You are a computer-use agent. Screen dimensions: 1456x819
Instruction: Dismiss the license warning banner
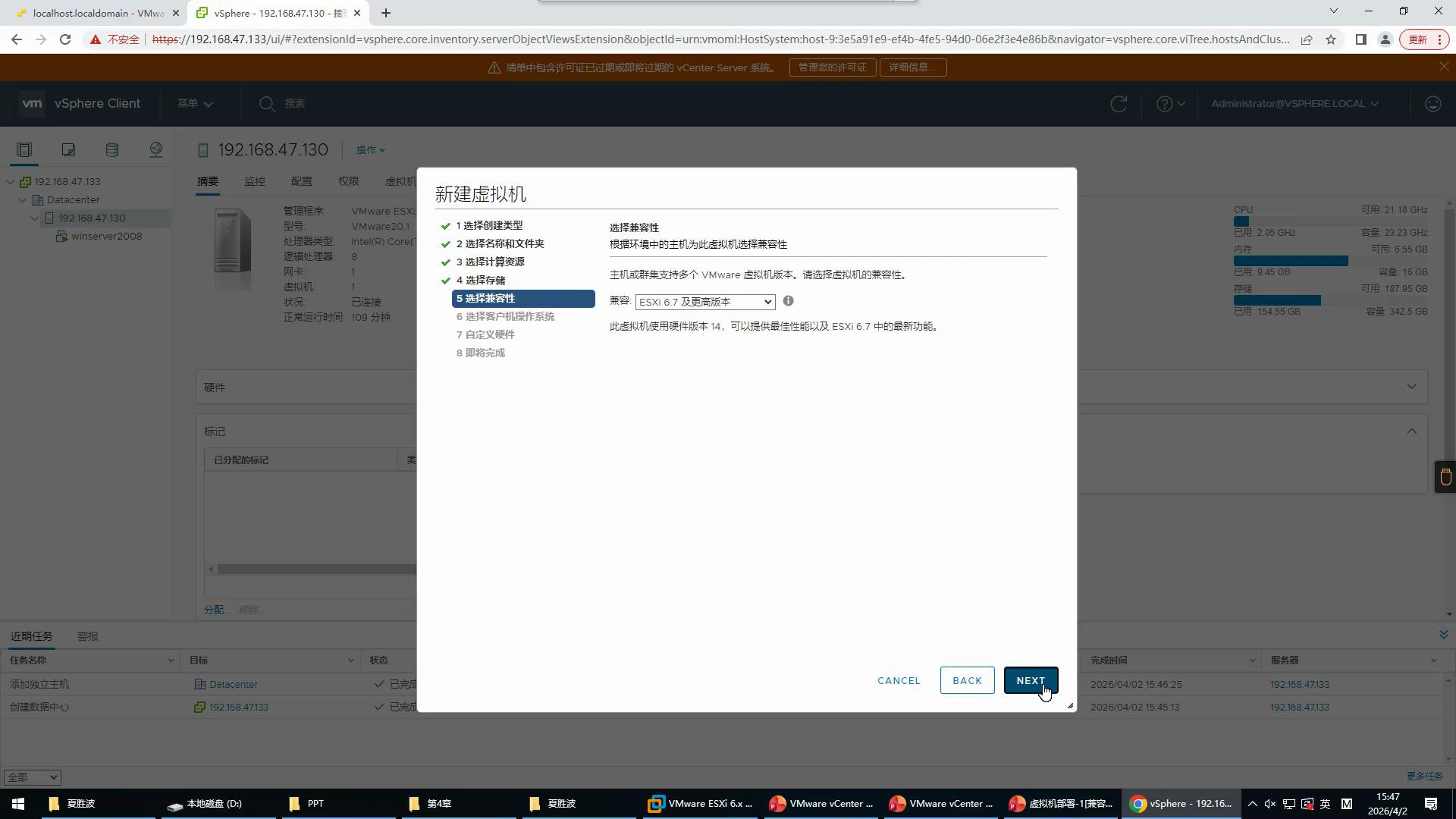pyautogui.click(x=1444, y=67)
